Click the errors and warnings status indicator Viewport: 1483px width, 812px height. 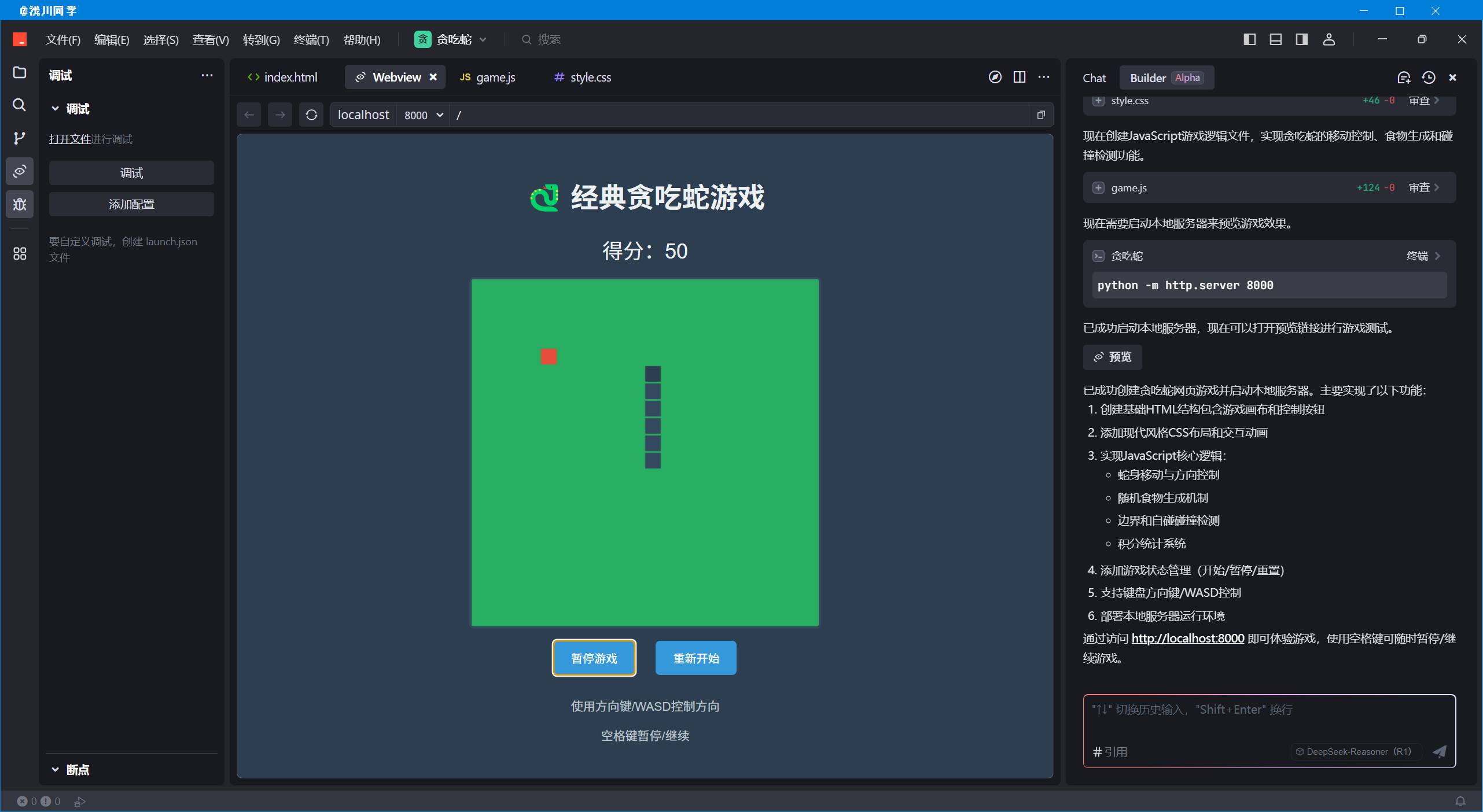point(39,801)
